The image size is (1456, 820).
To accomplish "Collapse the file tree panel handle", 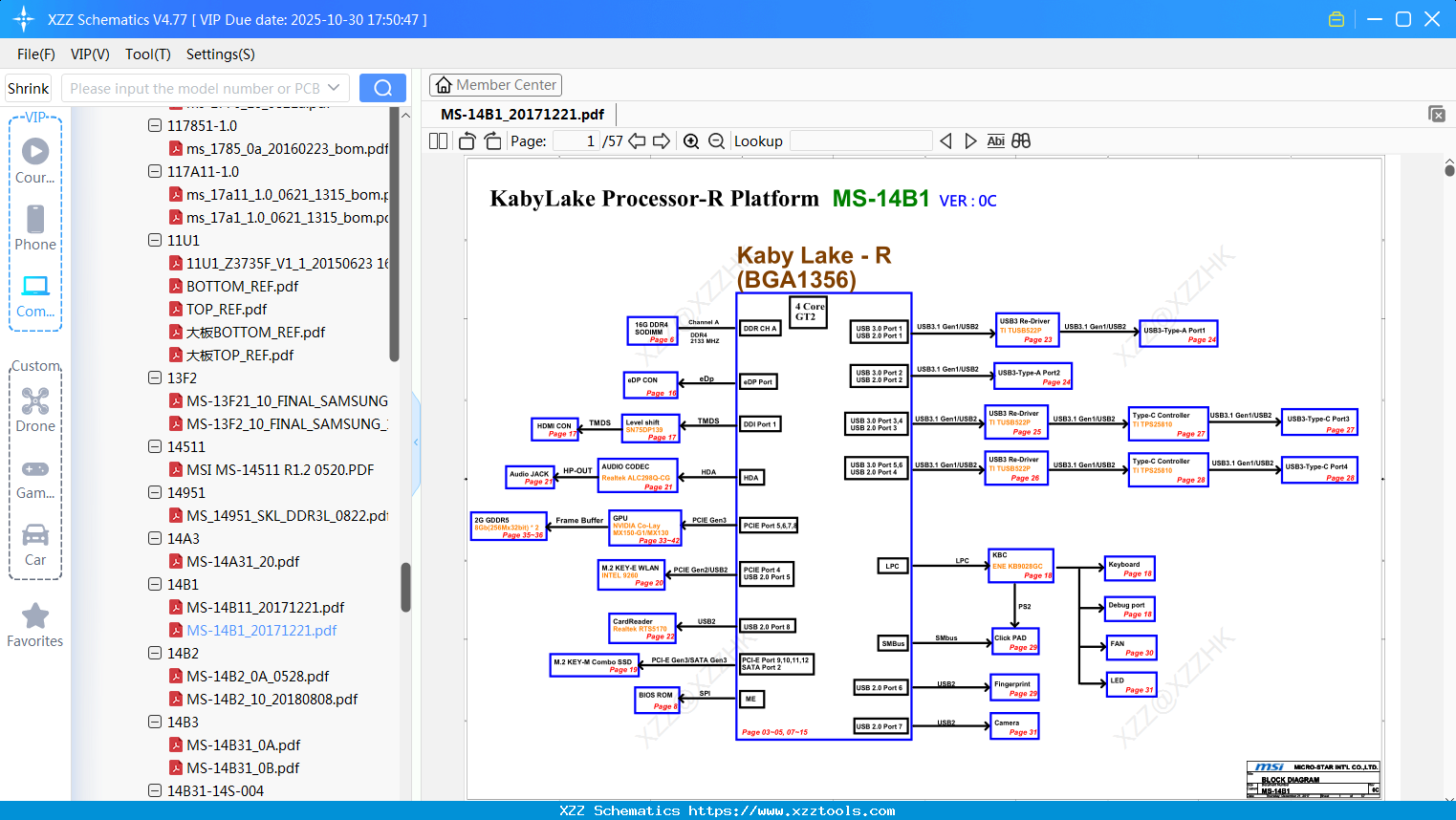I will click(x=416, y=442).
